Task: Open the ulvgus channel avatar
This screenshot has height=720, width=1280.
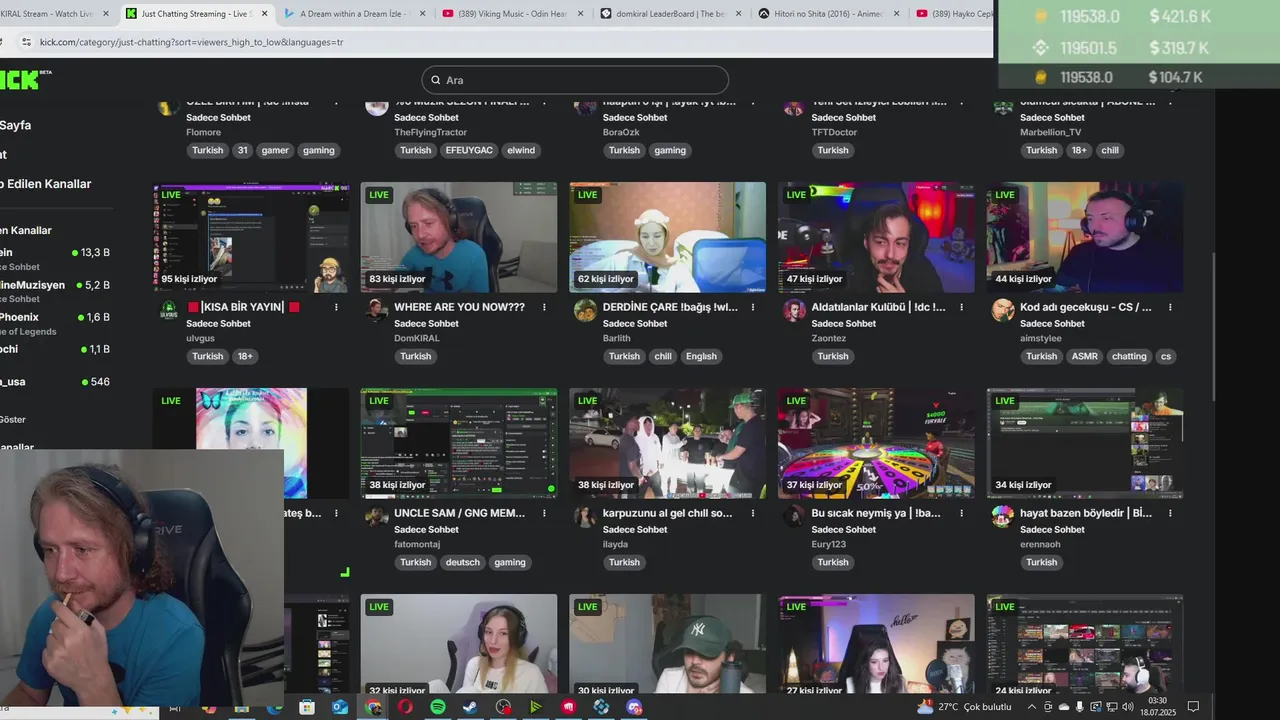Action: pos(169,310)
